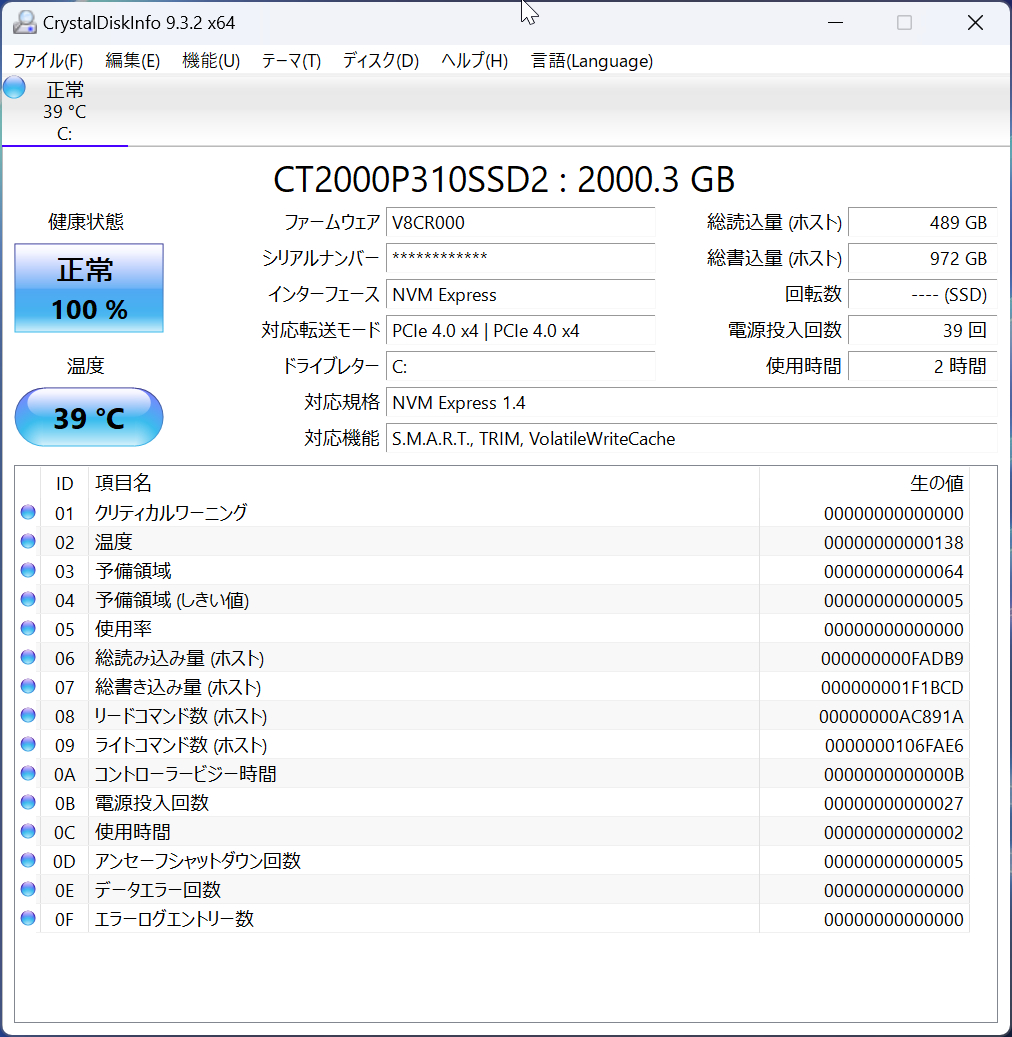Click the 正常 100 % health status button
The width and height of the screenshot is (1012, 1037).
pos(89,289)
